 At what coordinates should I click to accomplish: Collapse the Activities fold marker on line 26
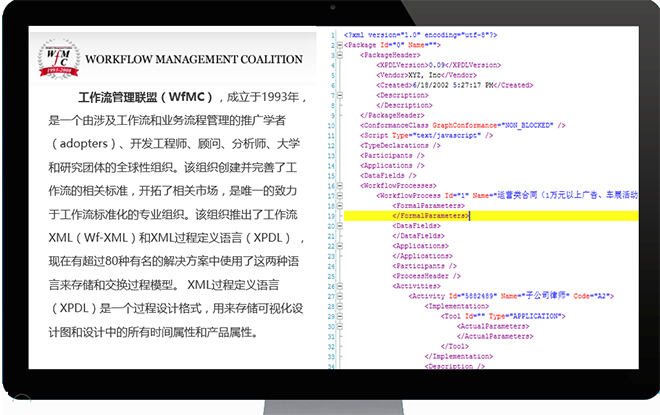coord(340,286)
